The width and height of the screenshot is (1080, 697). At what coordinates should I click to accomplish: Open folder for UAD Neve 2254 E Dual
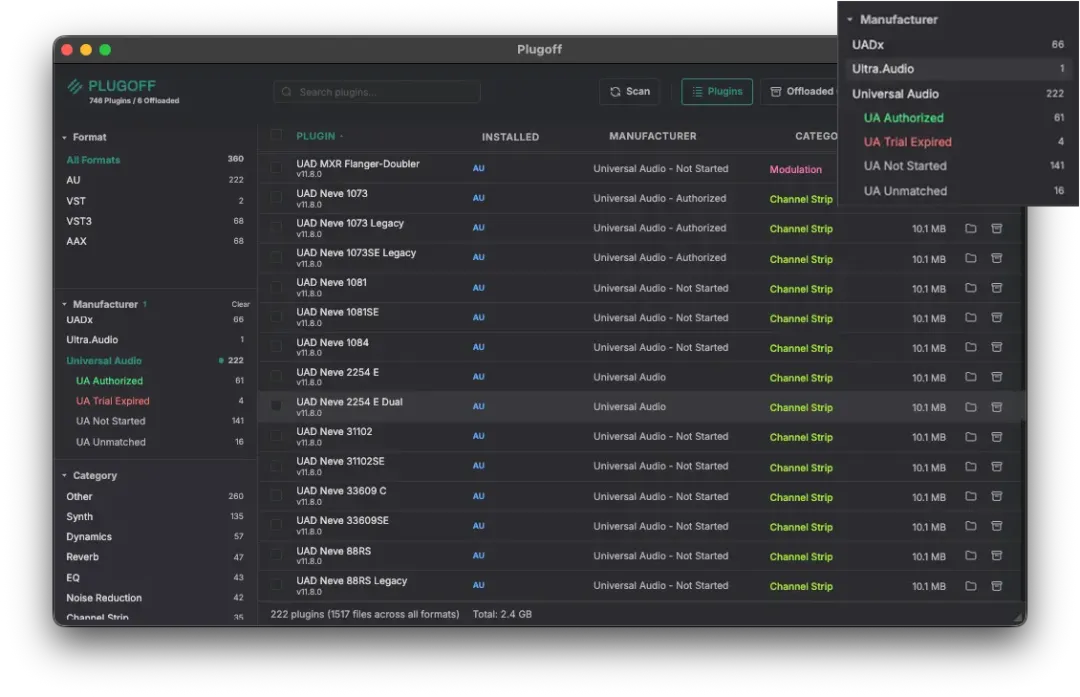point(970,407)
